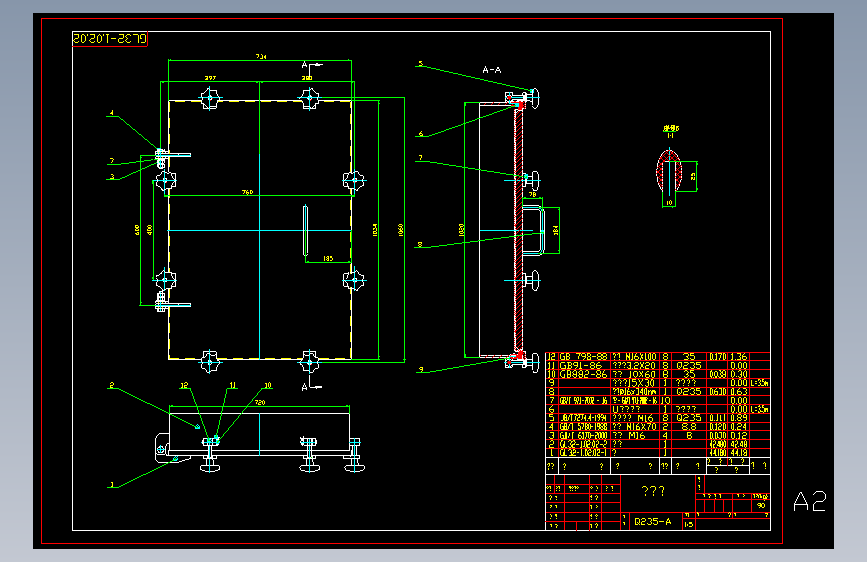This screenshot has width=867, height=562.
Task: Click the 1034 height dimension
Action: (375, 230)
